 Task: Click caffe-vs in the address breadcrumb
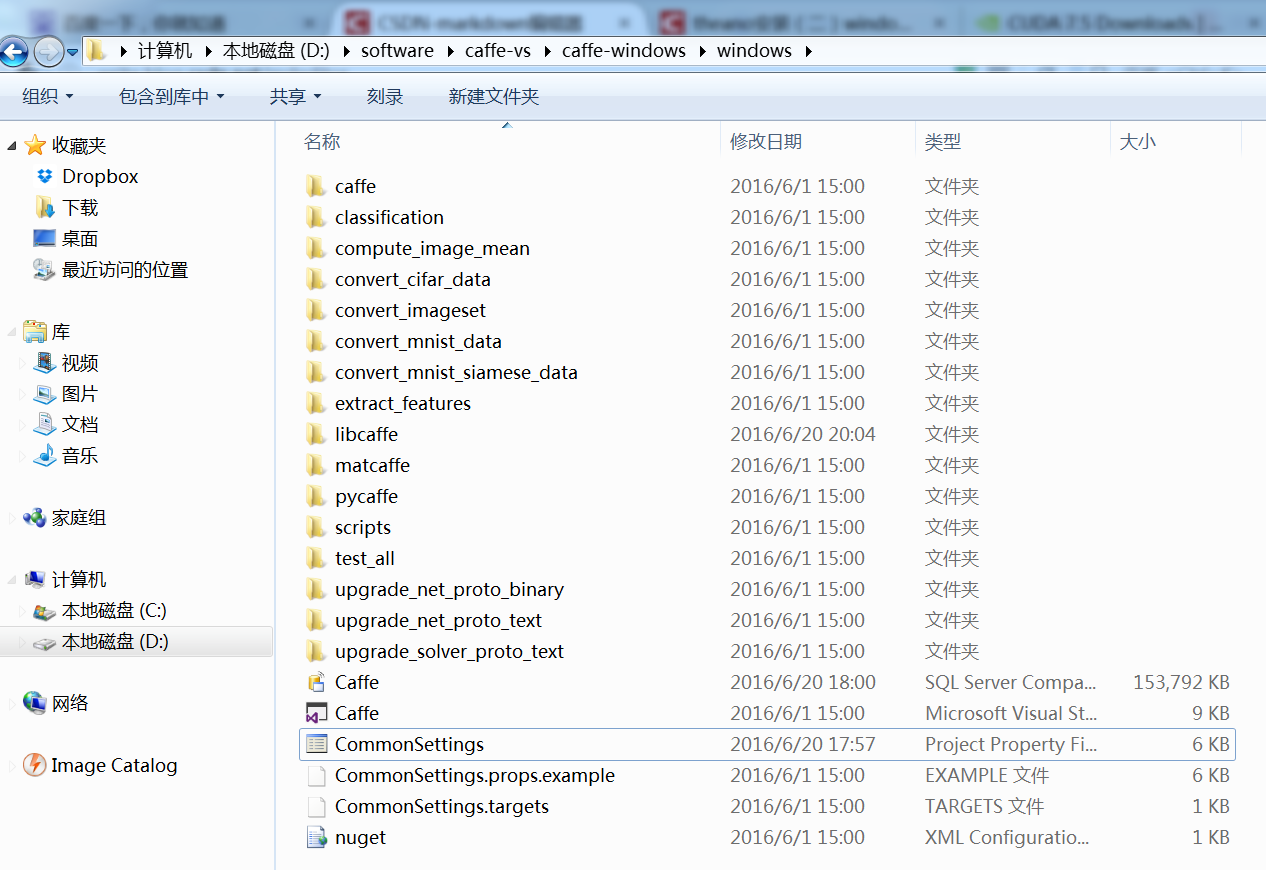point(497,51)
